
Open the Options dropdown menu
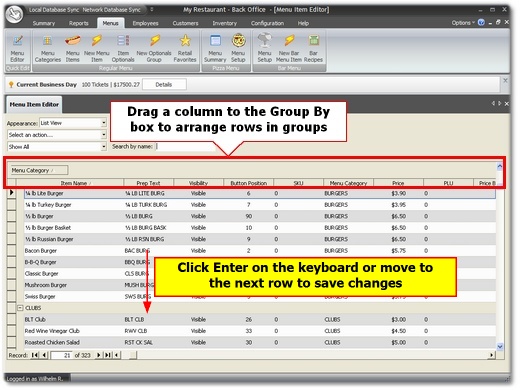(x=463, y=23)
